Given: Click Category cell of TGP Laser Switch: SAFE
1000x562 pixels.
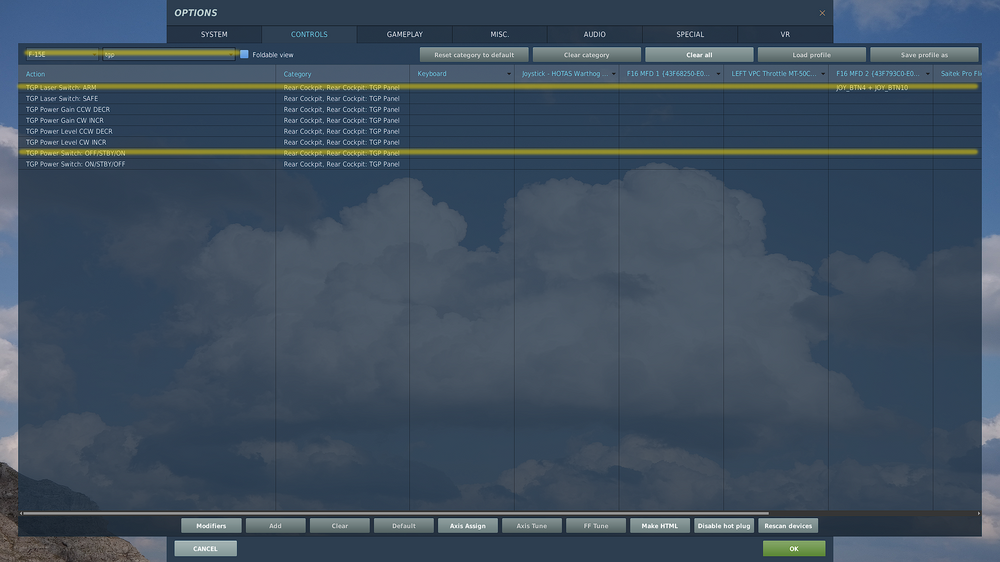Looking at the screenshot, I should coord(342,98).
